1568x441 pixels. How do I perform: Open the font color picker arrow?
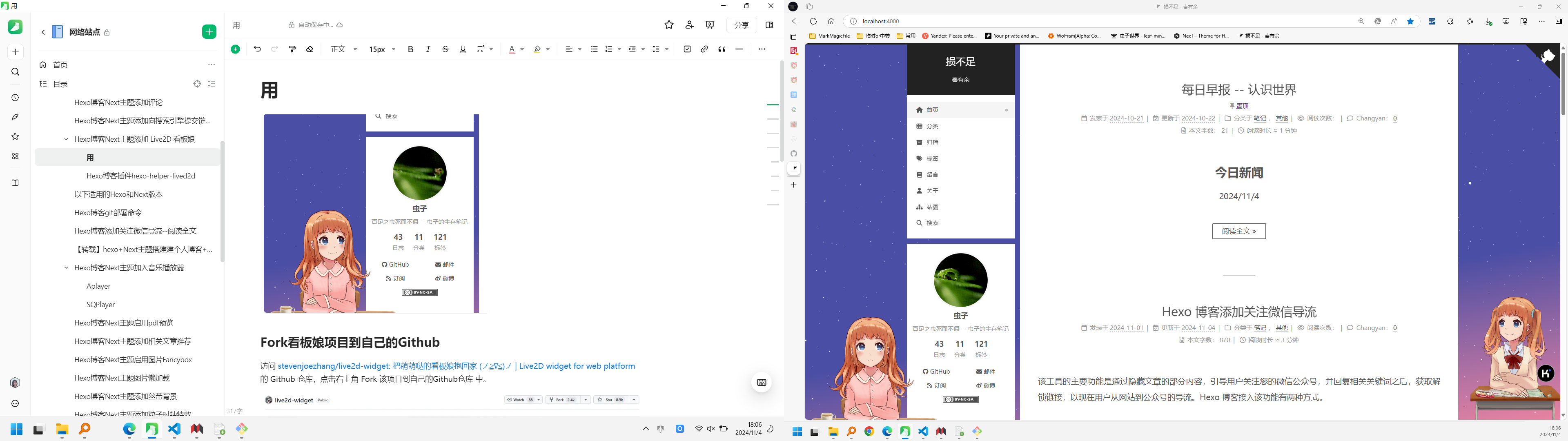pyautogui.click(x=522, y=49)
